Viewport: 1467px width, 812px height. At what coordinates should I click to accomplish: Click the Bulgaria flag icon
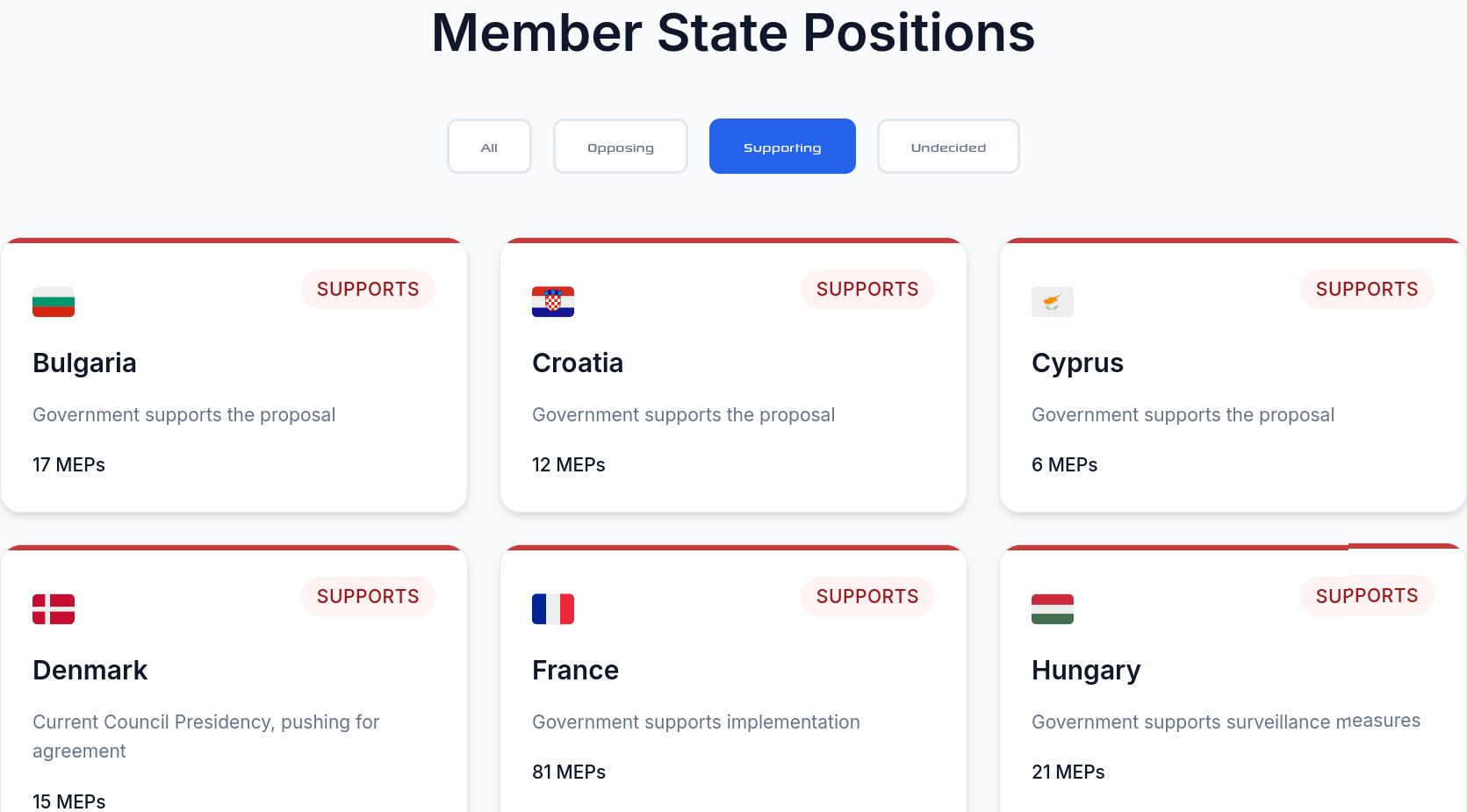[x=54, y=302]
